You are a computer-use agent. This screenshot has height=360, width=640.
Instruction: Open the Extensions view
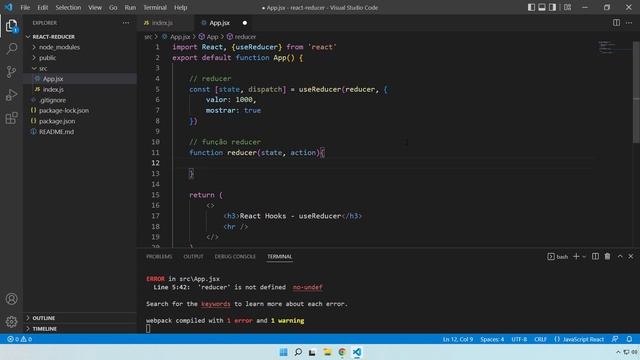(11, 118)
